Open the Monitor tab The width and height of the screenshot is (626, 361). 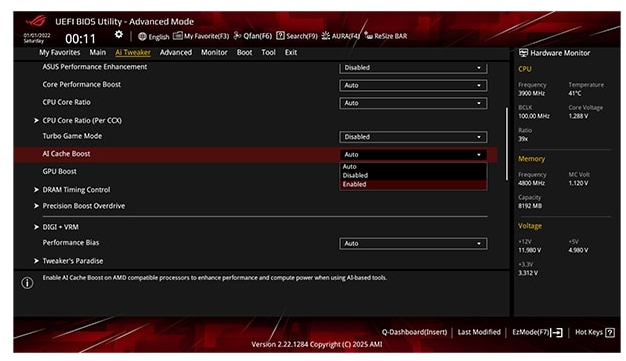point(214,52)
